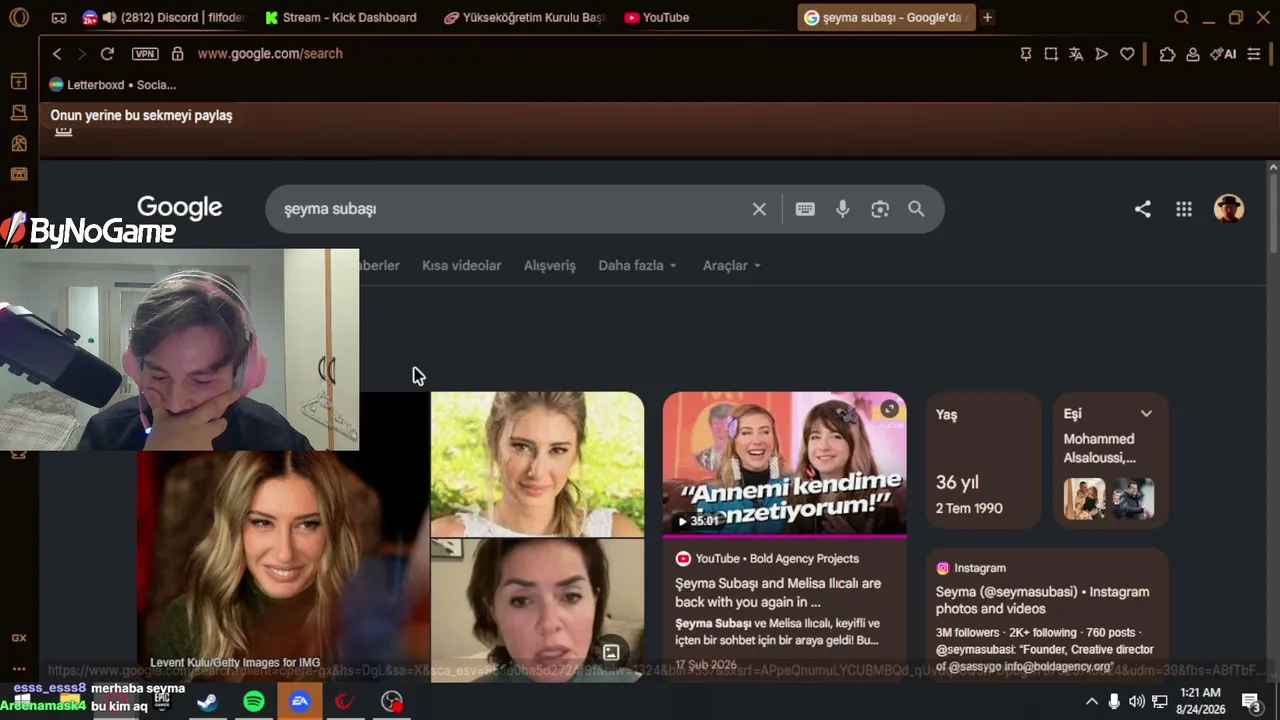Open the Google account avatar

(1229, 208)
